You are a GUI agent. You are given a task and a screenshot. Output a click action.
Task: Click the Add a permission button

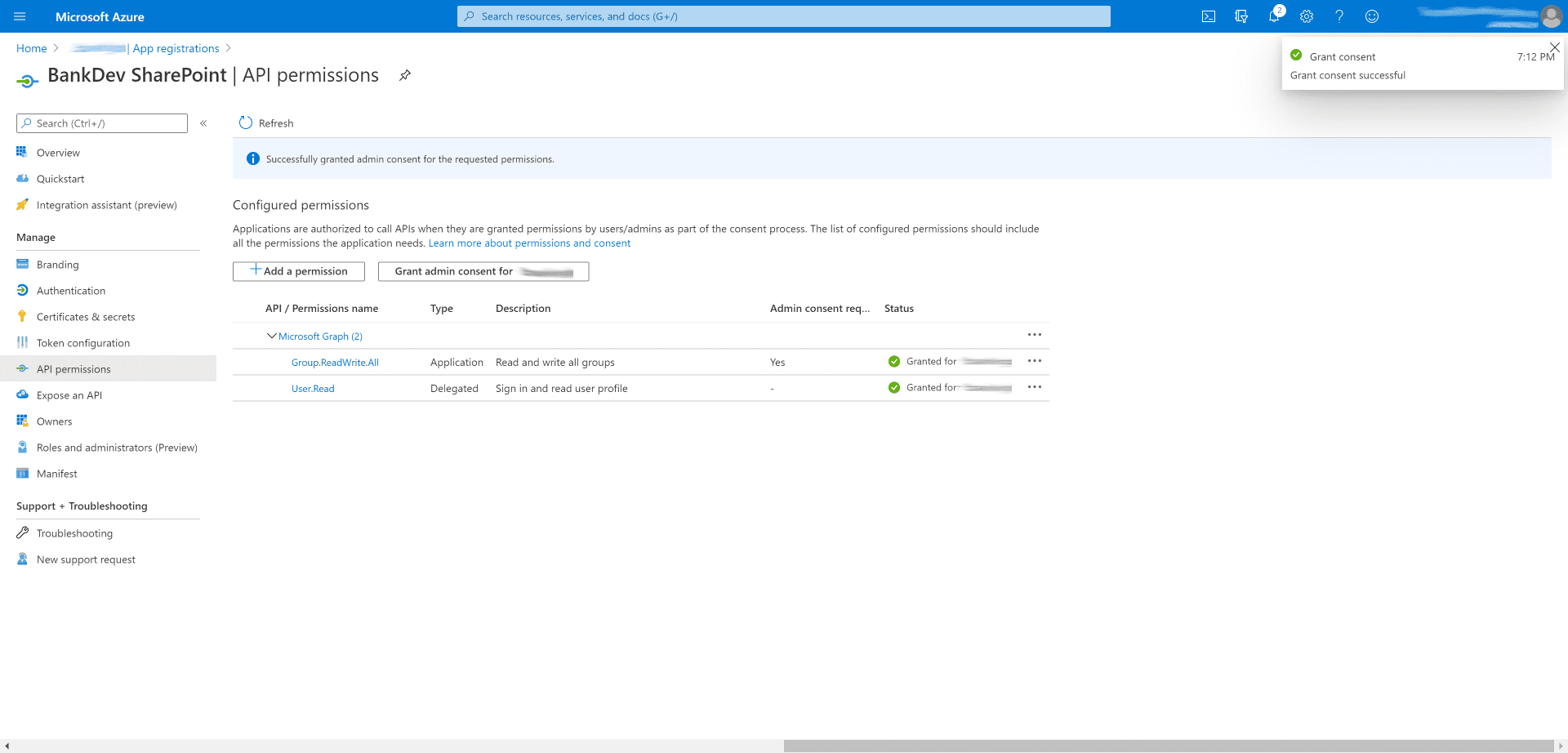click(299, 271)
